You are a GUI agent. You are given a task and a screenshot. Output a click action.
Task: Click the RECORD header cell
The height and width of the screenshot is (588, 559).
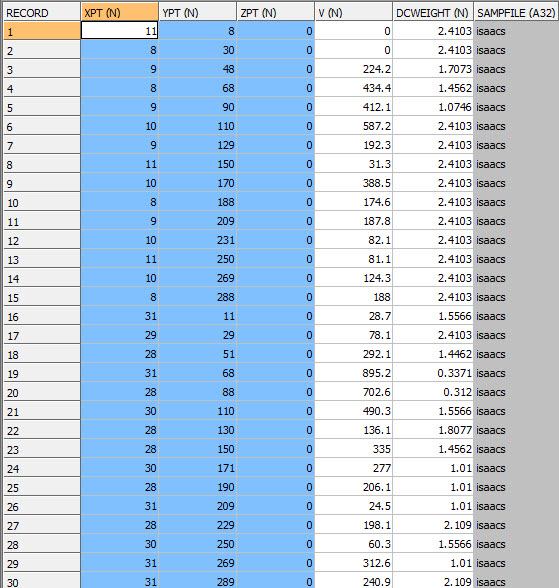42,13
